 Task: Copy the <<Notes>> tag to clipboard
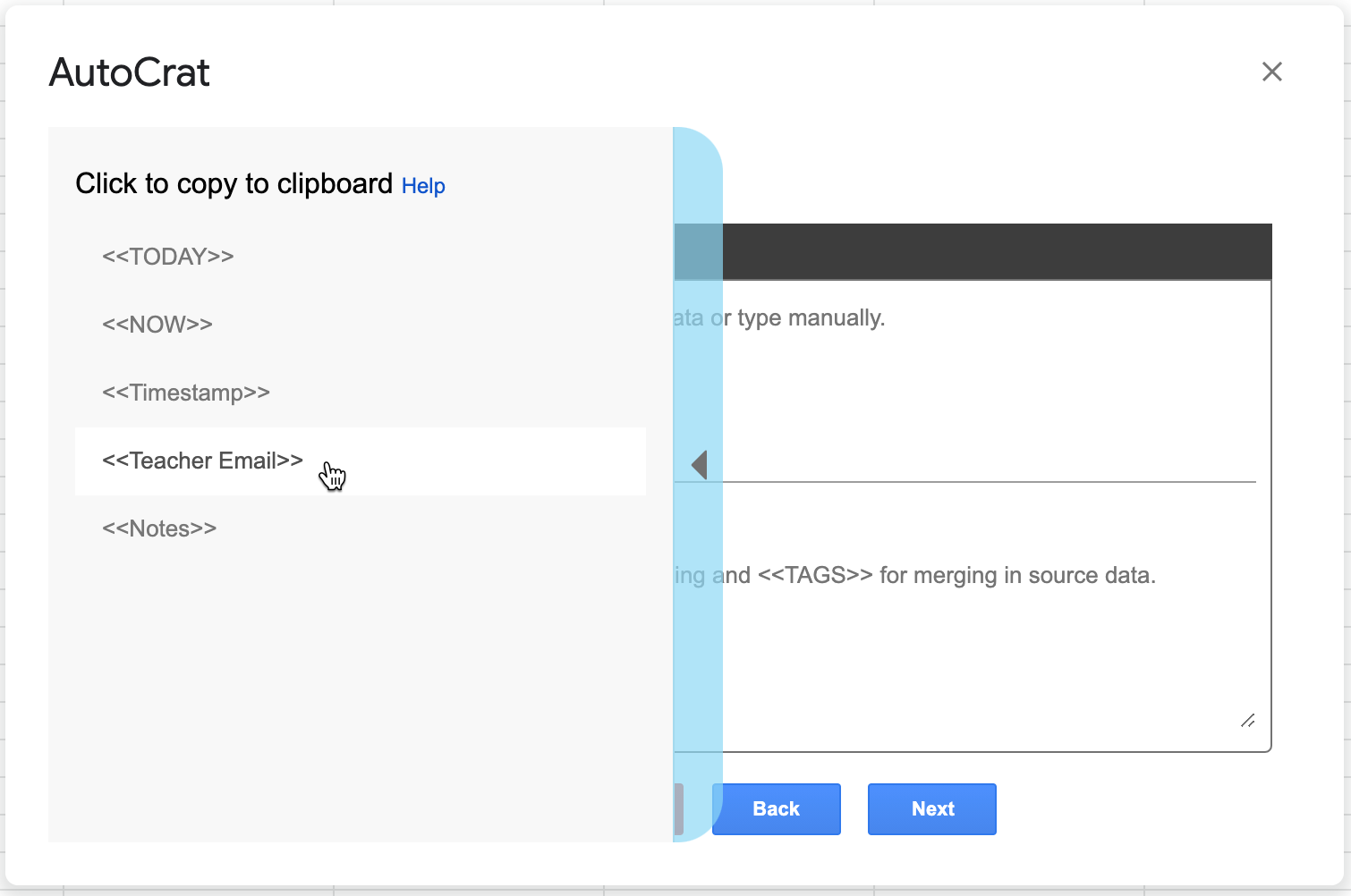coord(159,528)
